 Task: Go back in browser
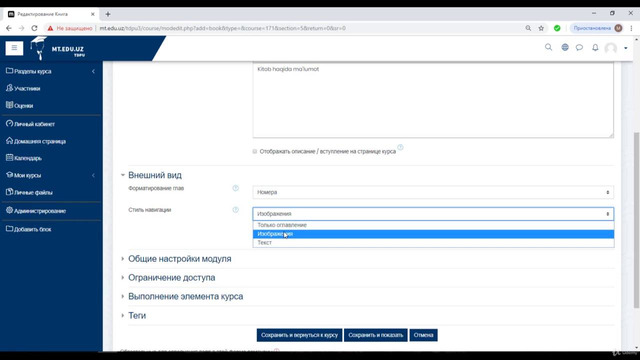[x=9, y=28]
